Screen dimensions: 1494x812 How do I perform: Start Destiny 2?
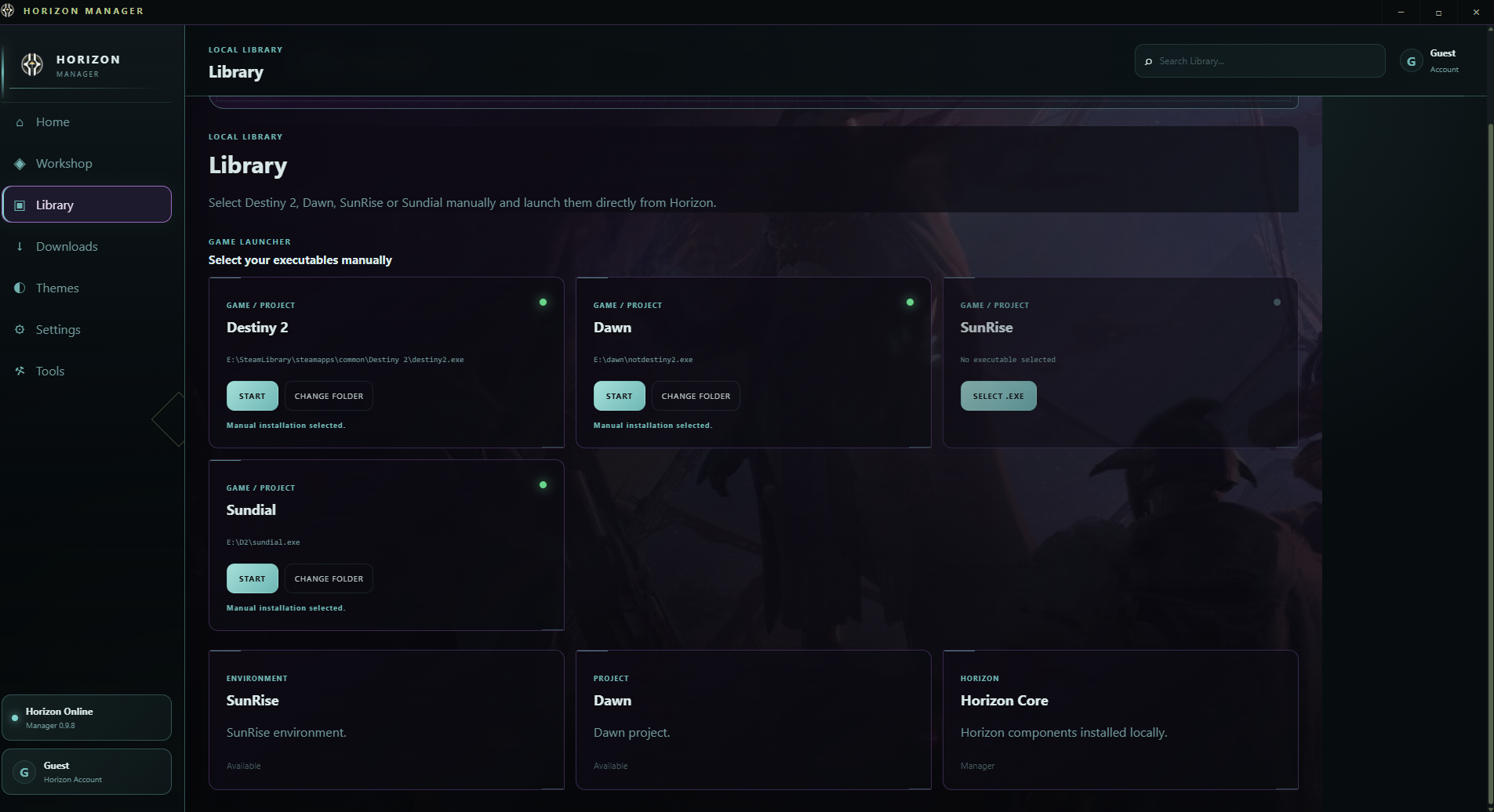[x=253, y=396]
